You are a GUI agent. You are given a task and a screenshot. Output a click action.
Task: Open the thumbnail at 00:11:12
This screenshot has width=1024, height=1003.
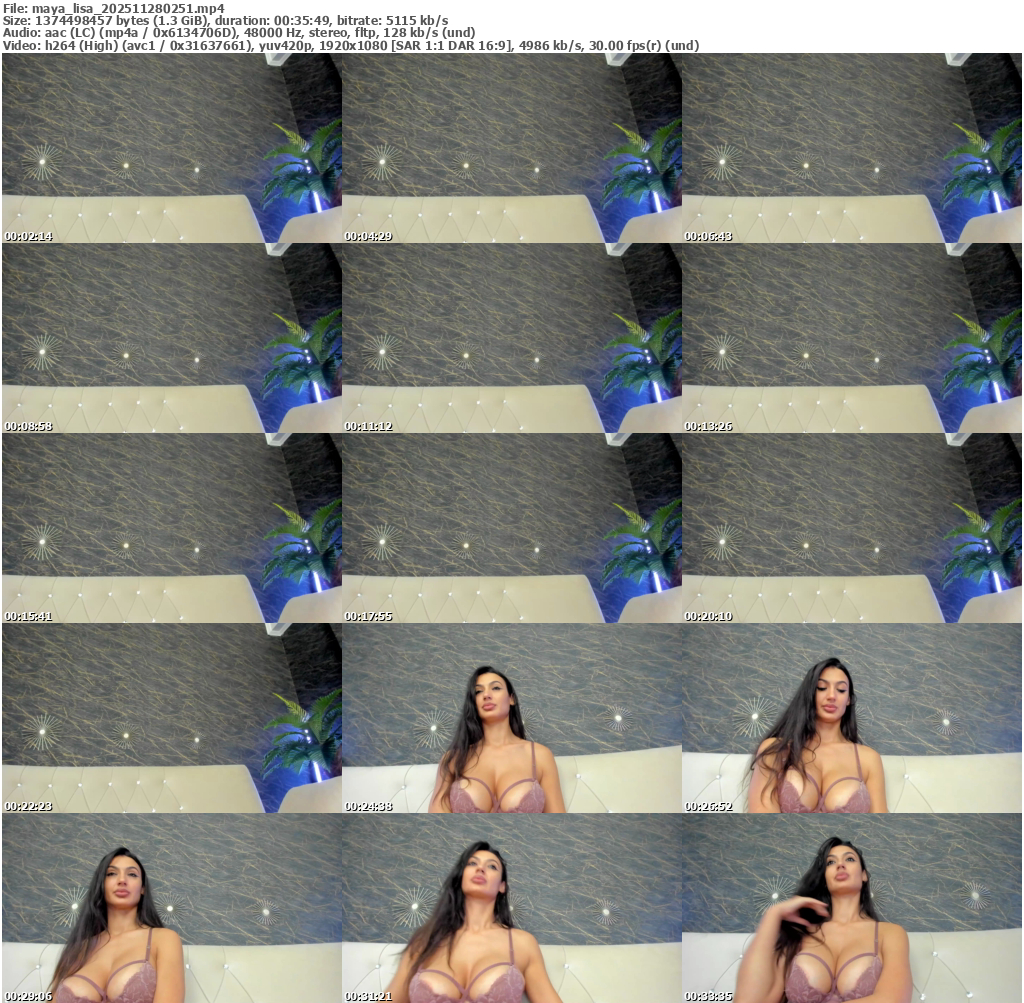[511, 338]
